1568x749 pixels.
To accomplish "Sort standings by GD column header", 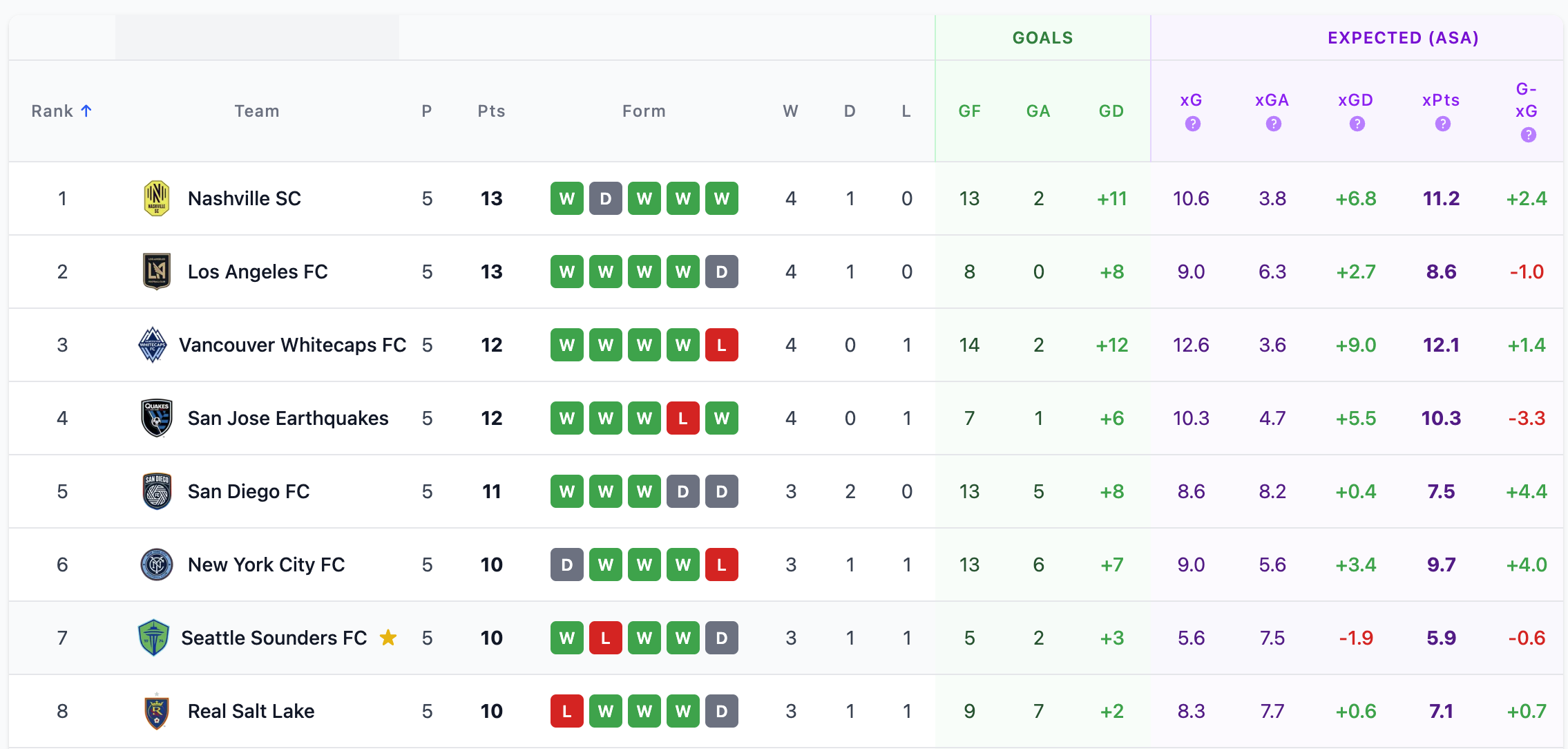I will coord(1111,111).
